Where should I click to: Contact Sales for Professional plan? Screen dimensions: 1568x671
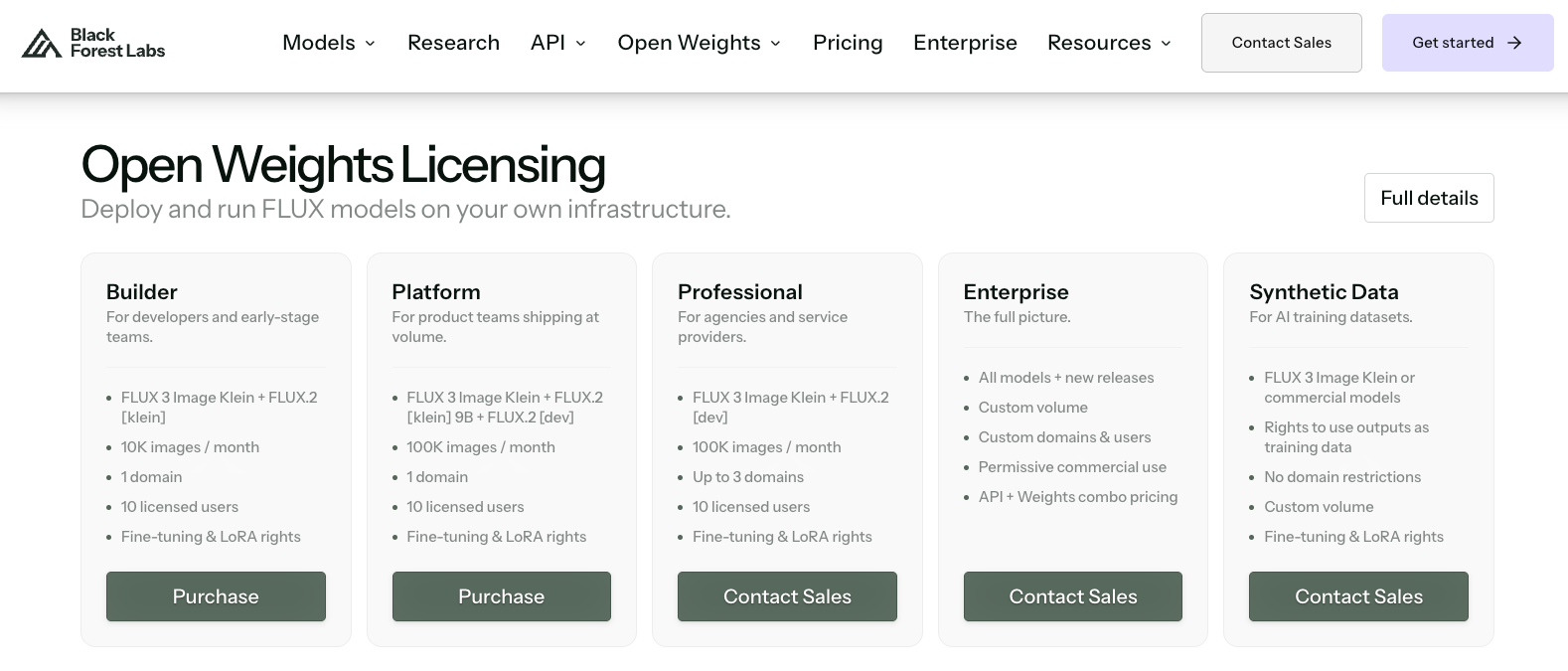coord(787,596)
